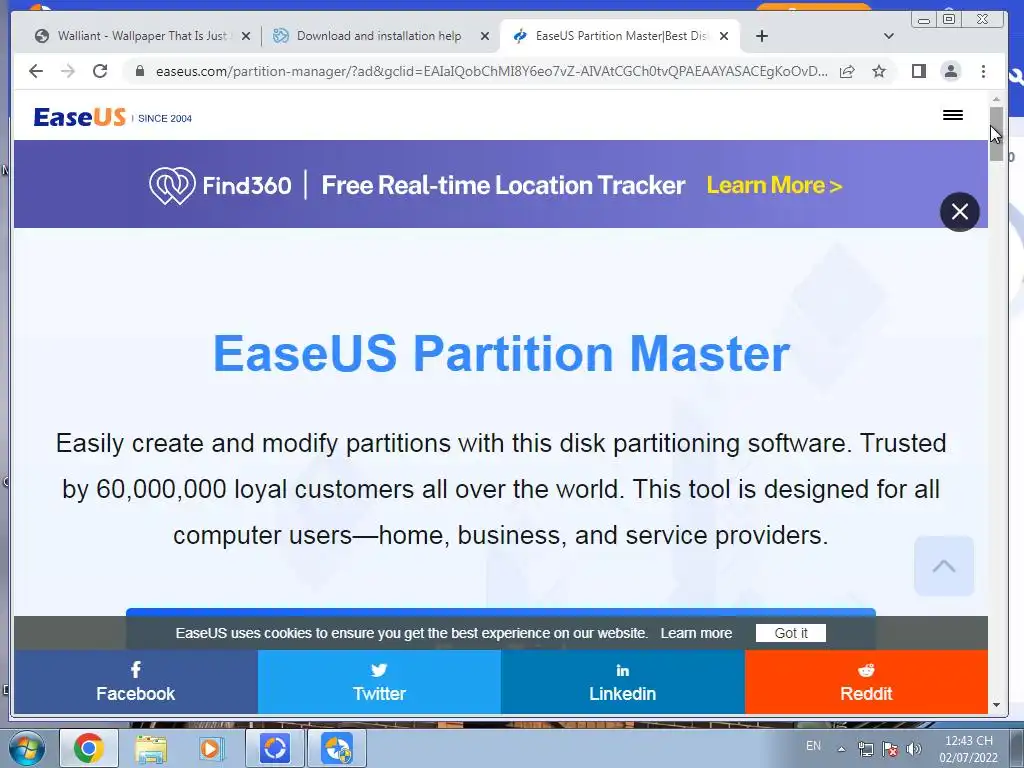Share this page via share icon
Viewport: 1024px width, 768px height.
tap(847, 71)
